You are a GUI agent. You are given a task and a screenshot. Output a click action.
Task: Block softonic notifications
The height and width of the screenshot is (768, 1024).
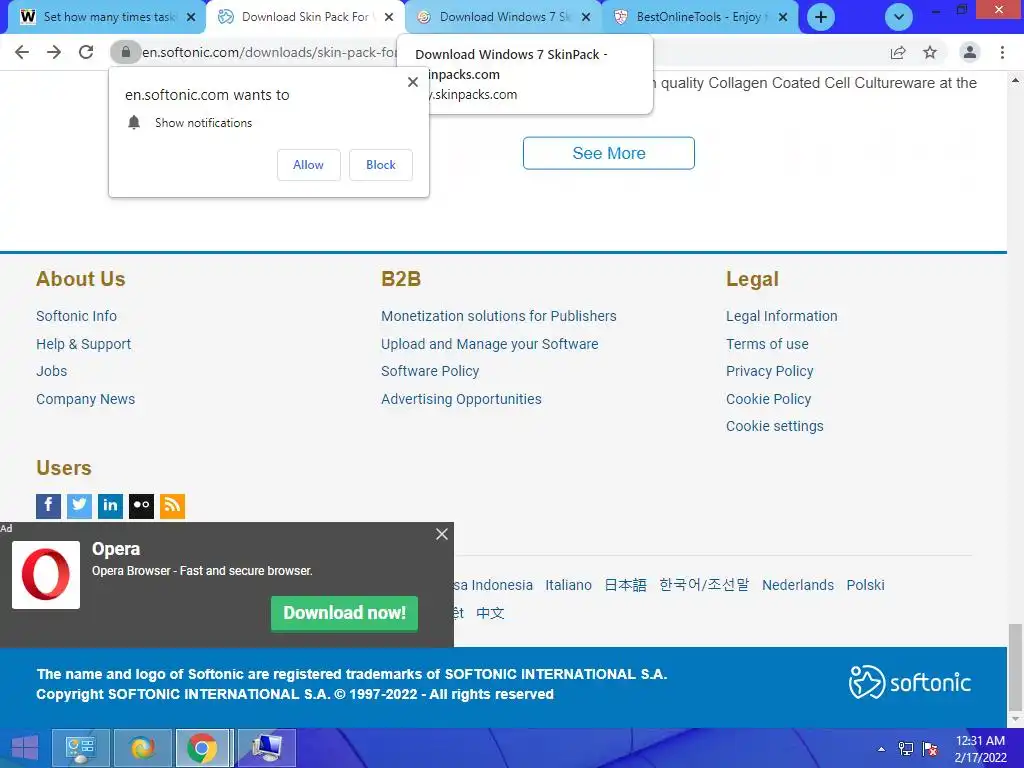pyautogui.click(x=381, y=165)
